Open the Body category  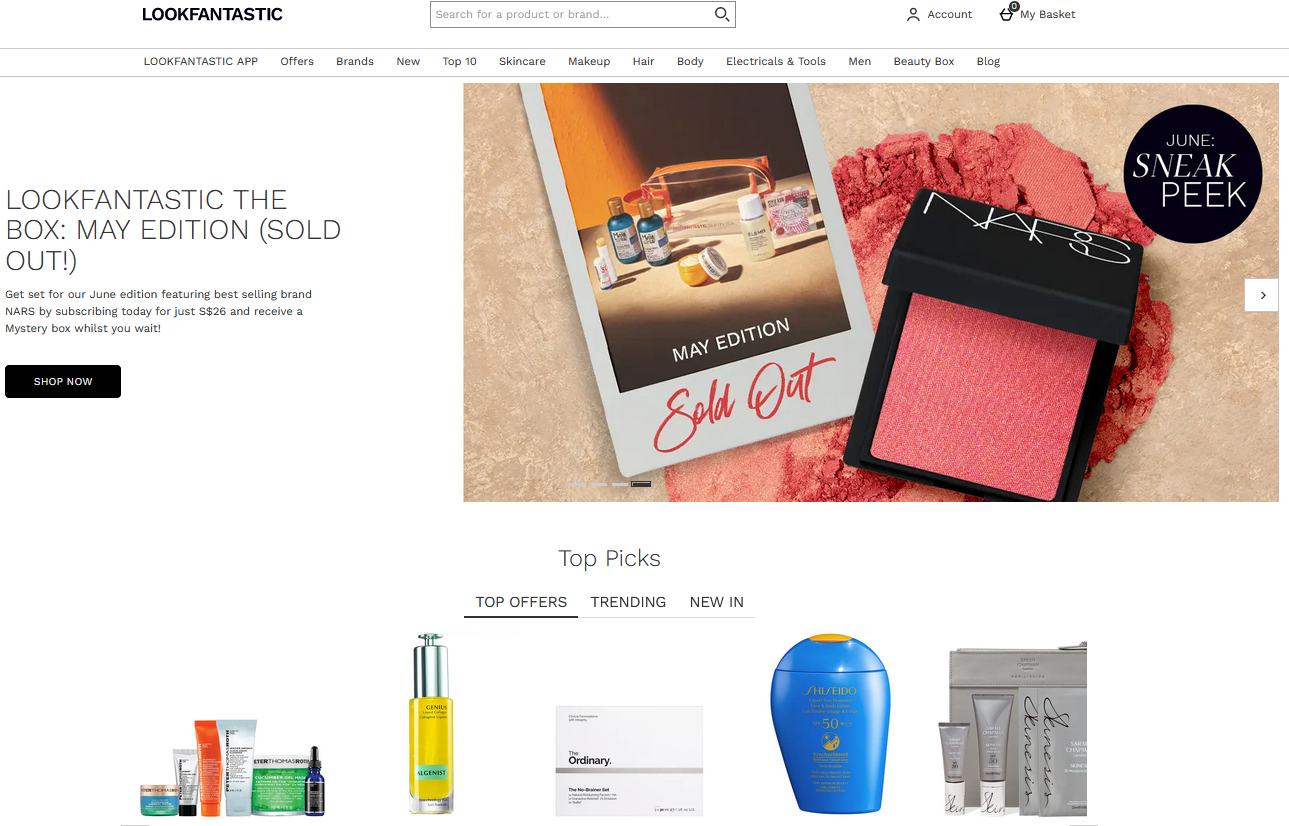coord(690,61)
